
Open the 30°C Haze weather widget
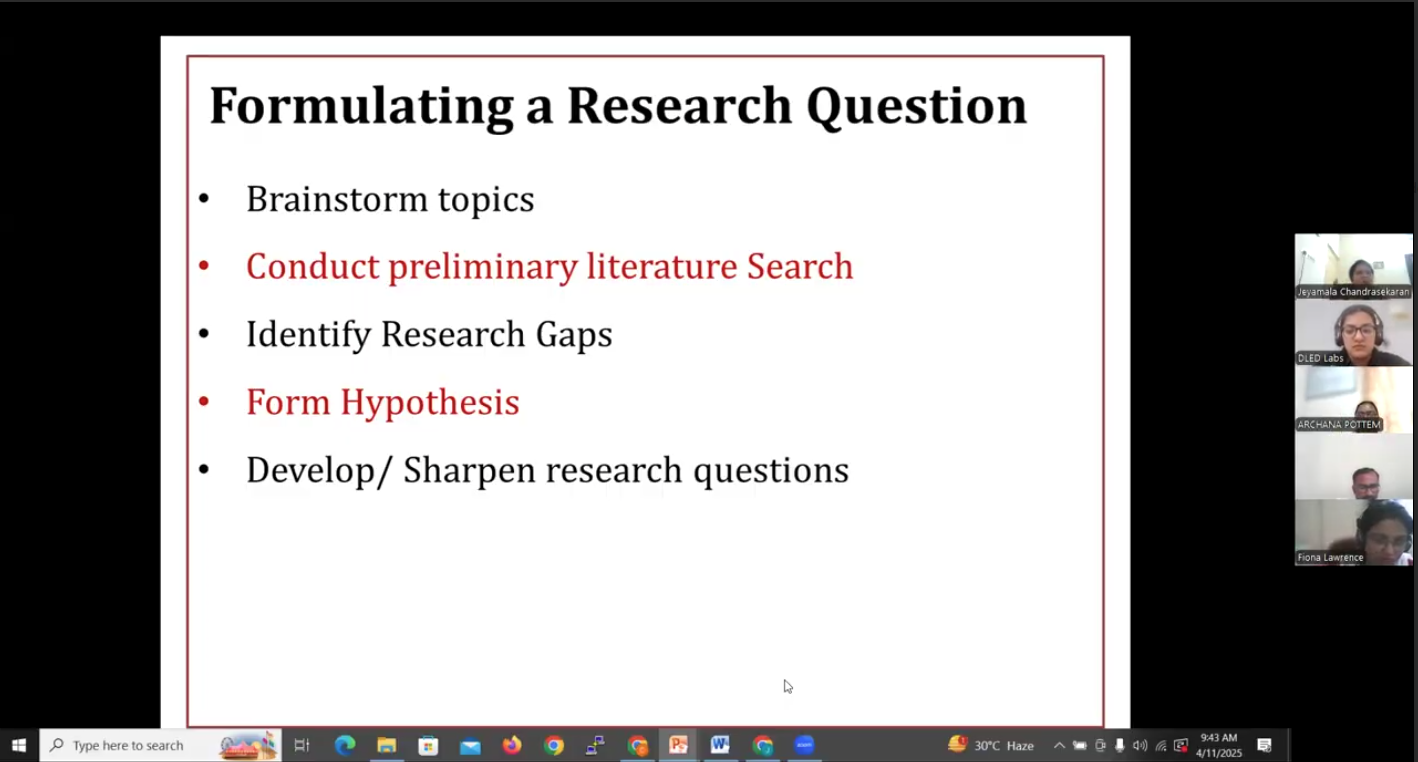point(991,745)
